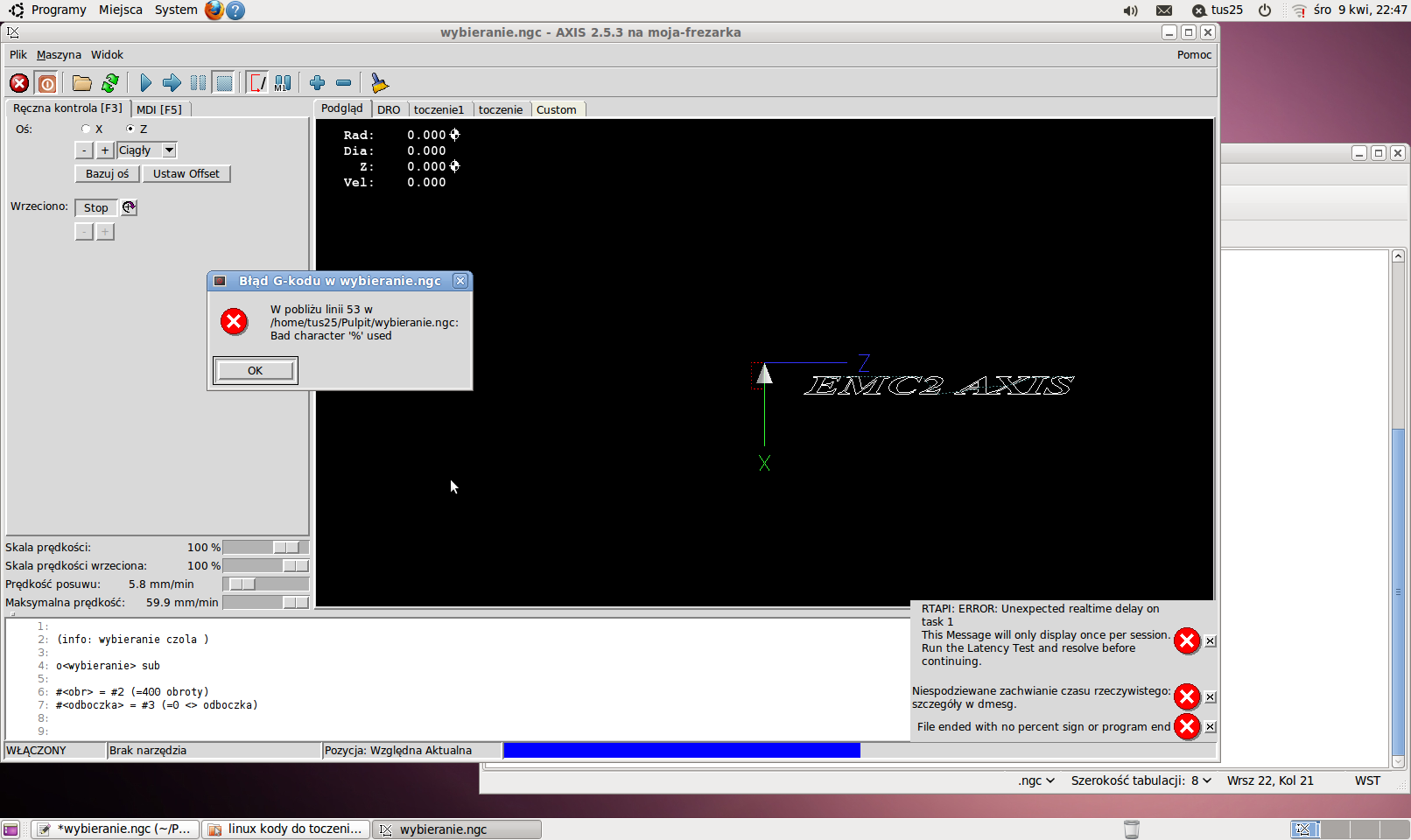This screenshot has height=840, width=1411.
Task: Run the program with play icon
Action: coord(145,83)
